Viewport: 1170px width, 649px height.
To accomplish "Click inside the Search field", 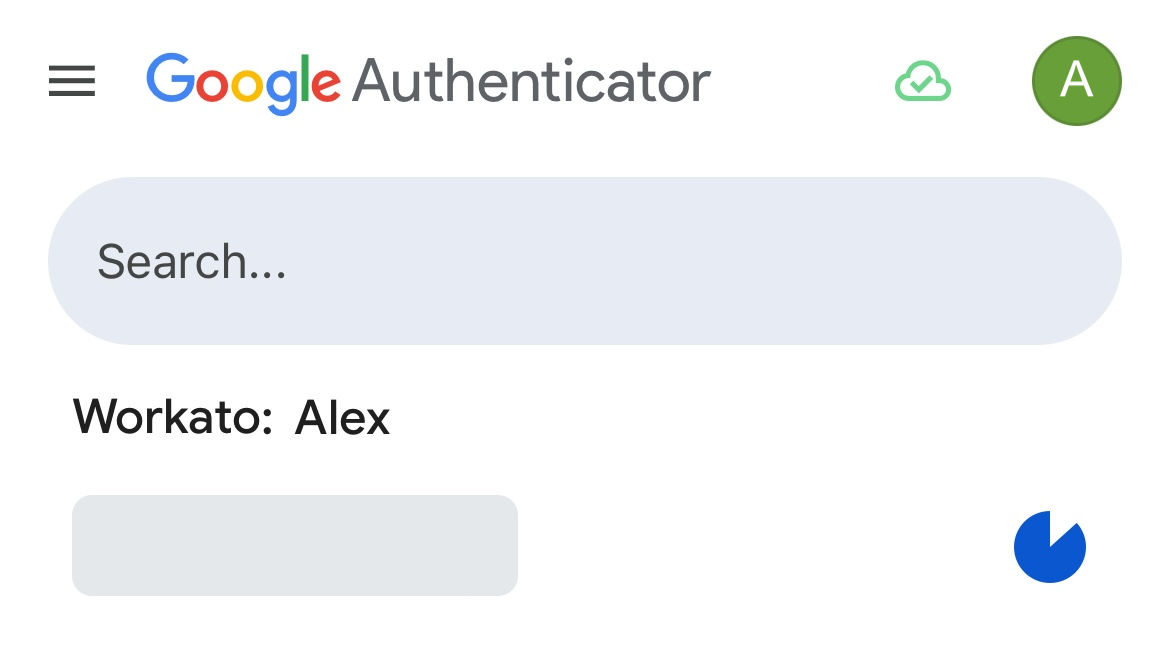I will [585, 260].
